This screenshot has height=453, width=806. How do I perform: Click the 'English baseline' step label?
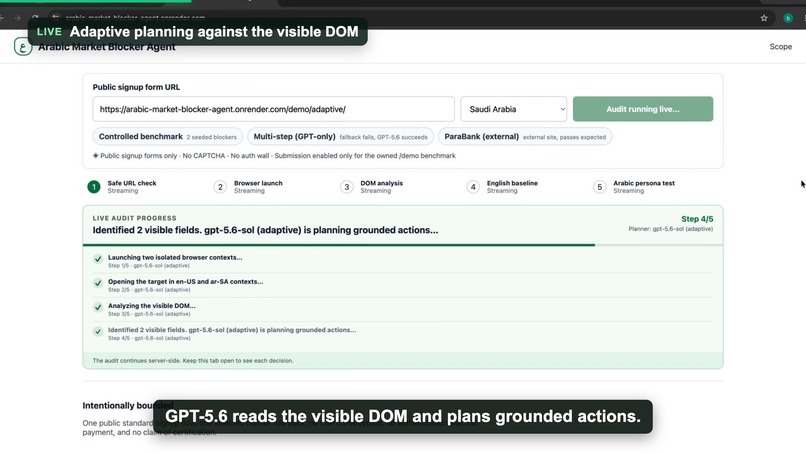coord(512,183)
